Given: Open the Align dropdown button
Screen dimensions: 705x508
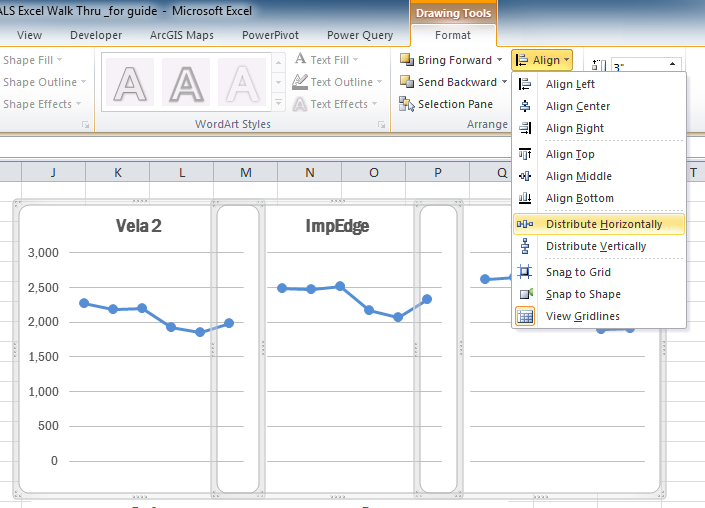Looking at the screenshot, I should point(542,60).
